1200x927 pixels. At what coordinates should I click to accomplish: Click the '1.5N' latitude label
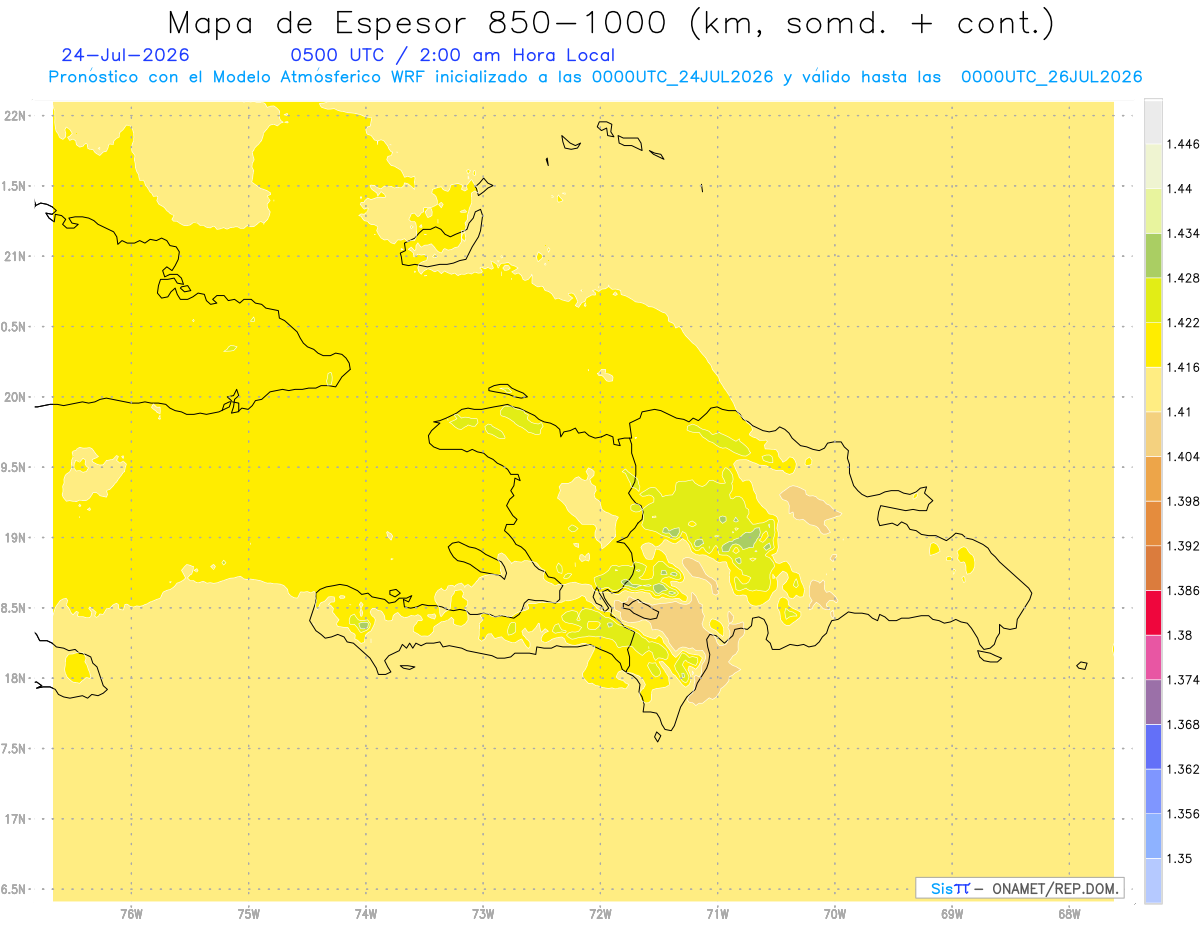point(14,186)
